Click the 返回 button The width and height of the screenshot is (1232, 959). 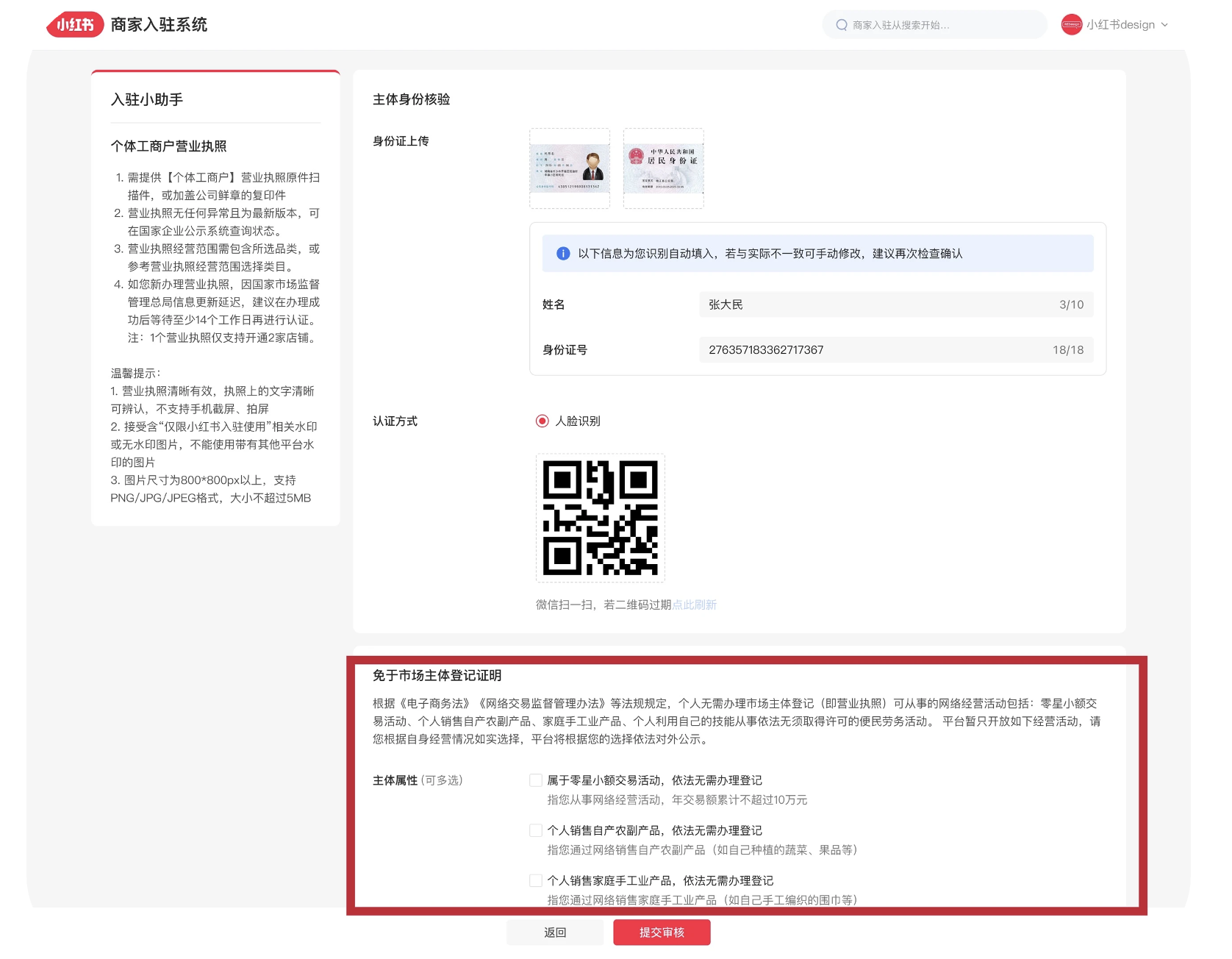click(554, 933)
